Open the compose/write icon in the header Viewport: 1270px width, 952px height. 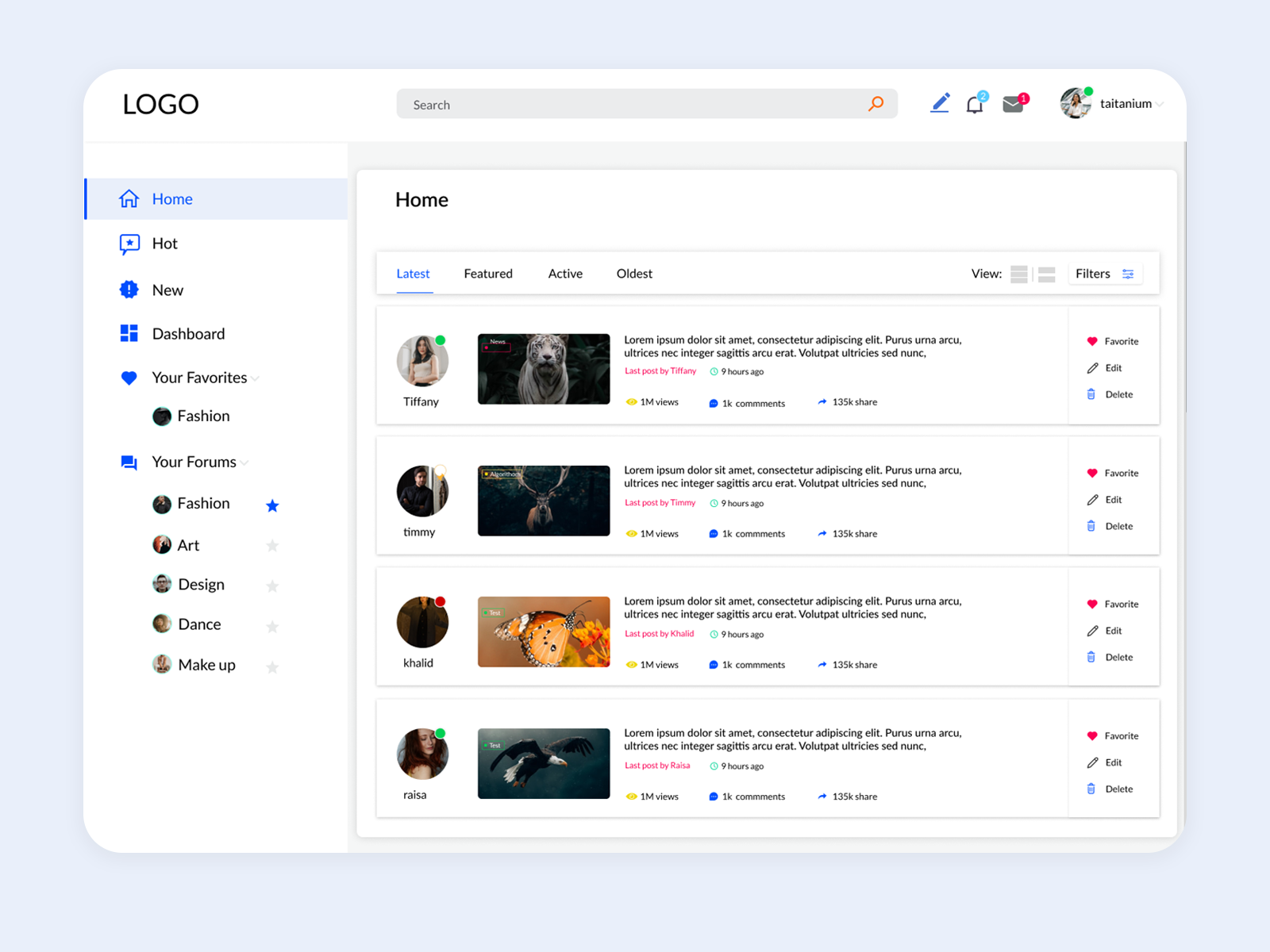(x=940, y=103)
